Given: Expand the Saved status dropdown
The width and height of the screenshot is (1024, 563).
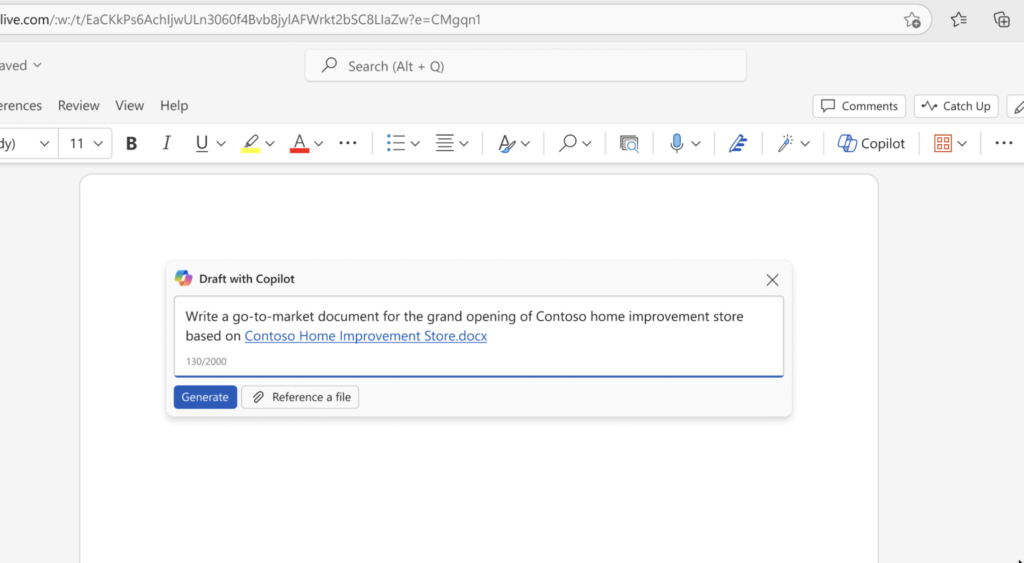Looking at the screenshot, I should click(x=37, y=65).
